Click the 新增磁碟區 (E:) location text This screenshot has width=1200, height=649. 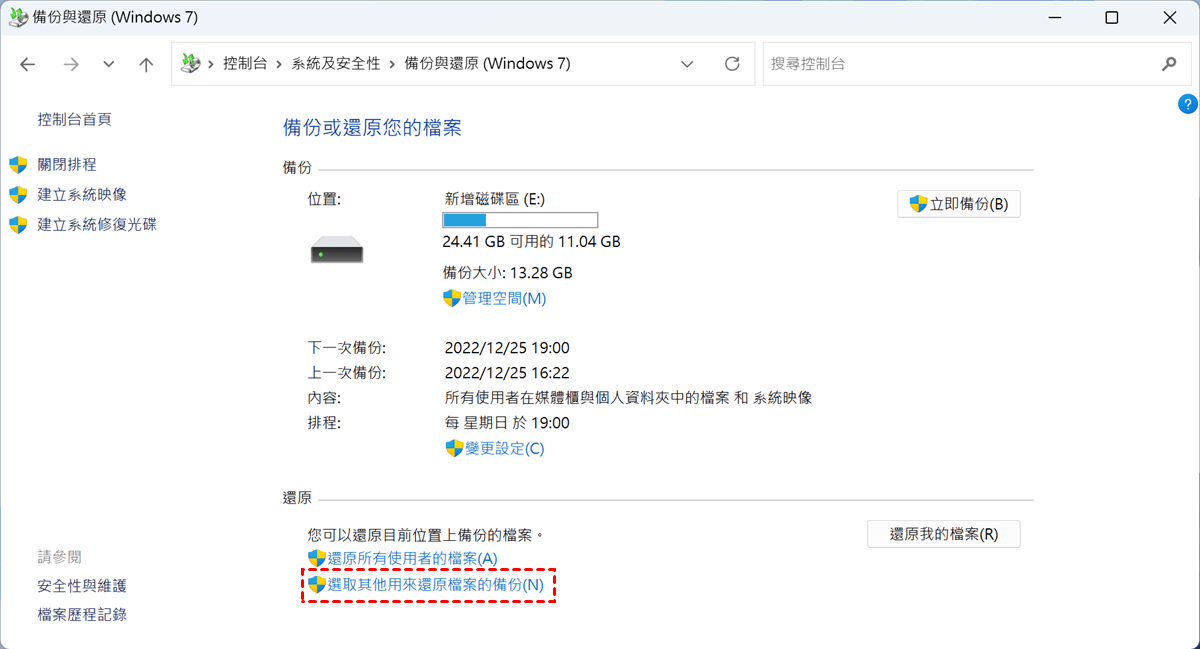pyautogui.click(x=495, y=199)
